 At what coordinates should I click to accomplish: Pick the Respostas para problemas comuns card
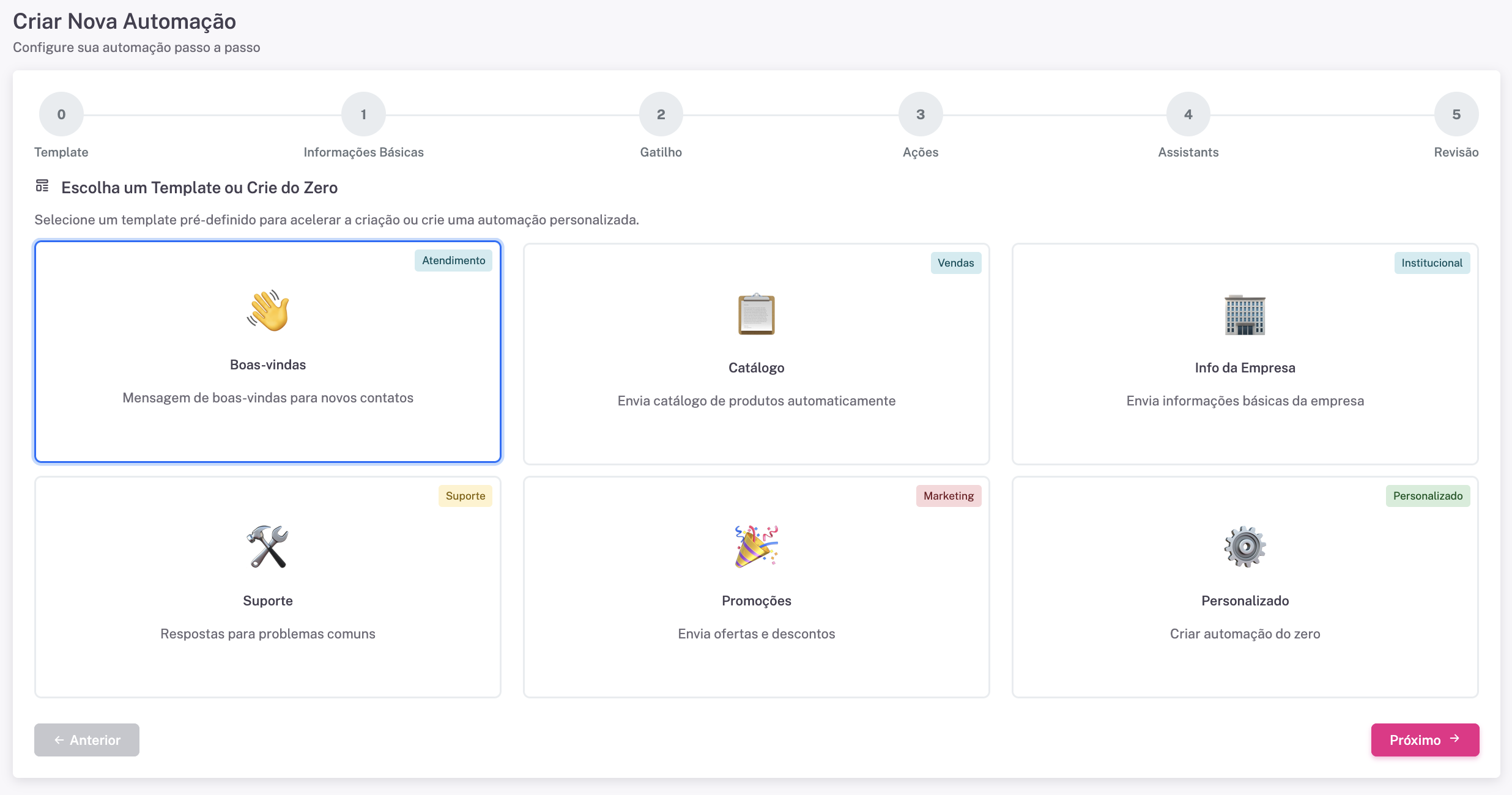click(268, 634)
